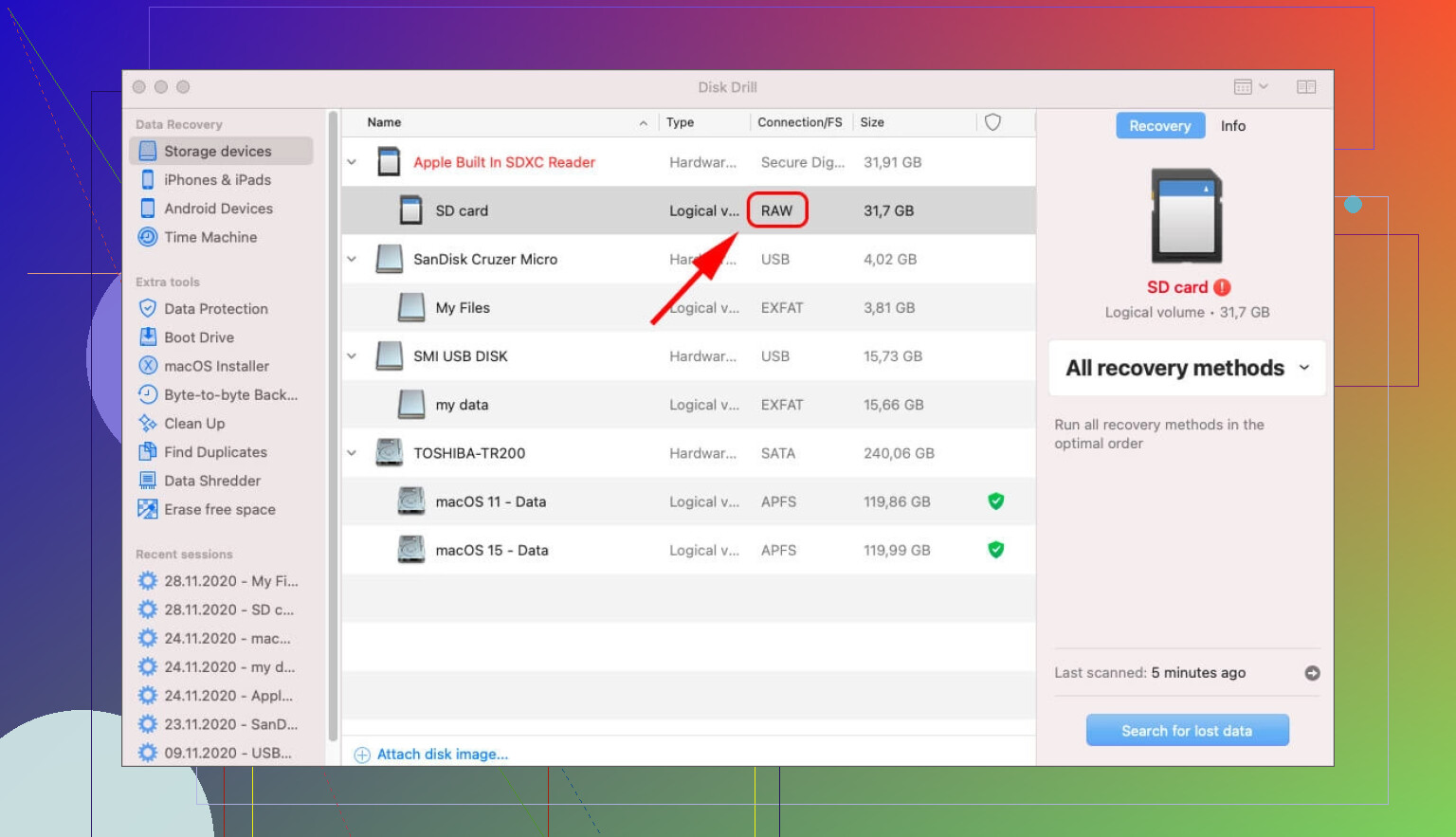Collapse the Apple Built In SDXC Reader row
This screenshot has width=1456, height=837.
click(x=352, y=162)
